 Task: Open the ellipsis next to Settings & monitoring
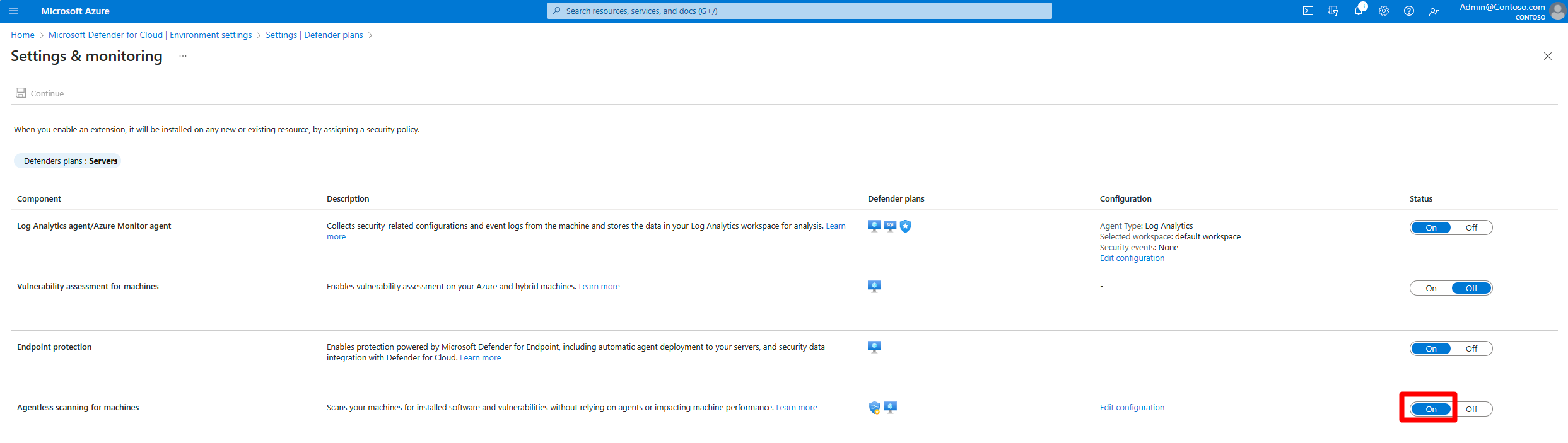183,56
